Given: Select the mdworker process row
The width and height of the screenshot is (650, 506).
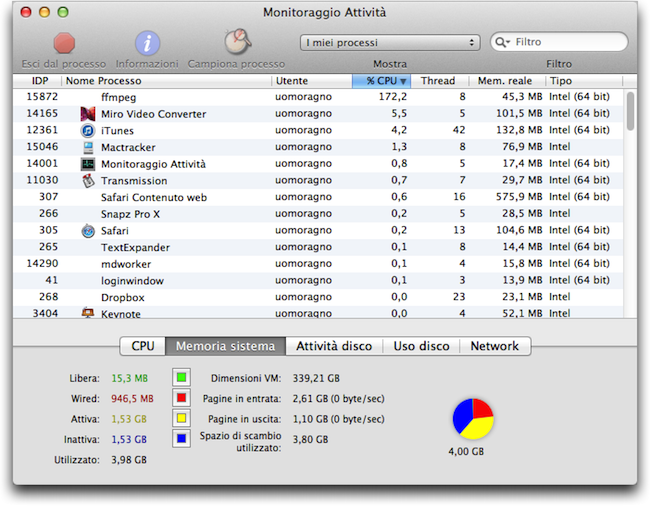Looking at the screenshot, I should [318, 264].
